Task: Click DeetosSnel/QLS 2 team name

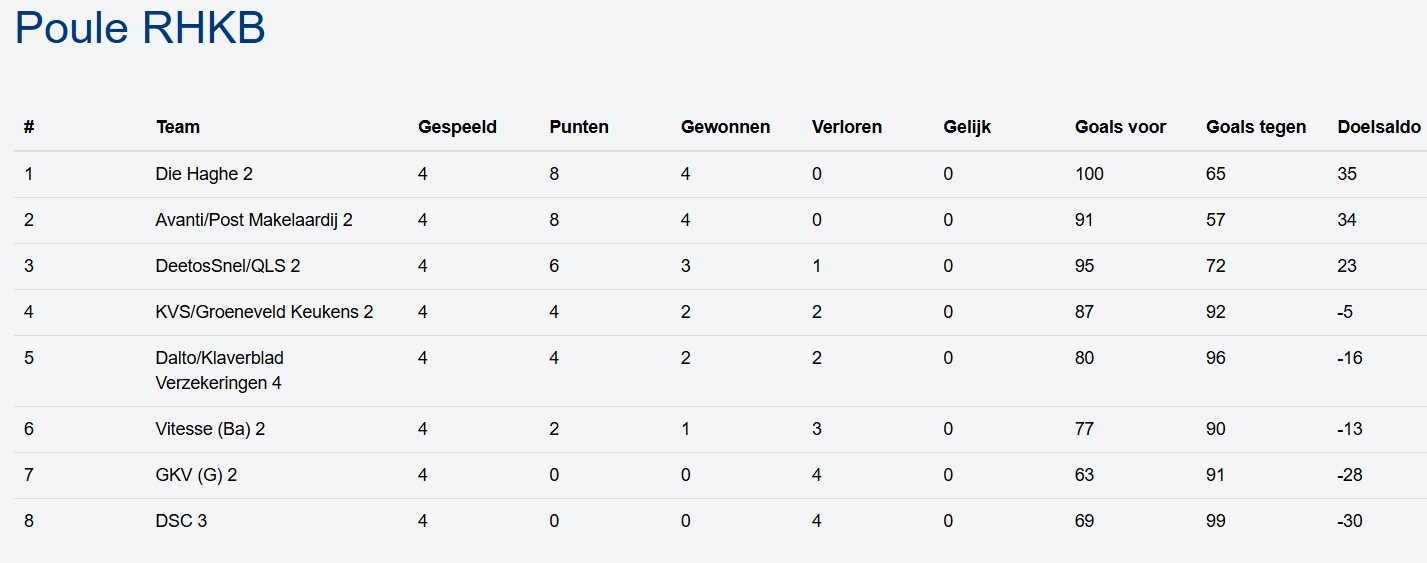Action: tap(228, 266)
